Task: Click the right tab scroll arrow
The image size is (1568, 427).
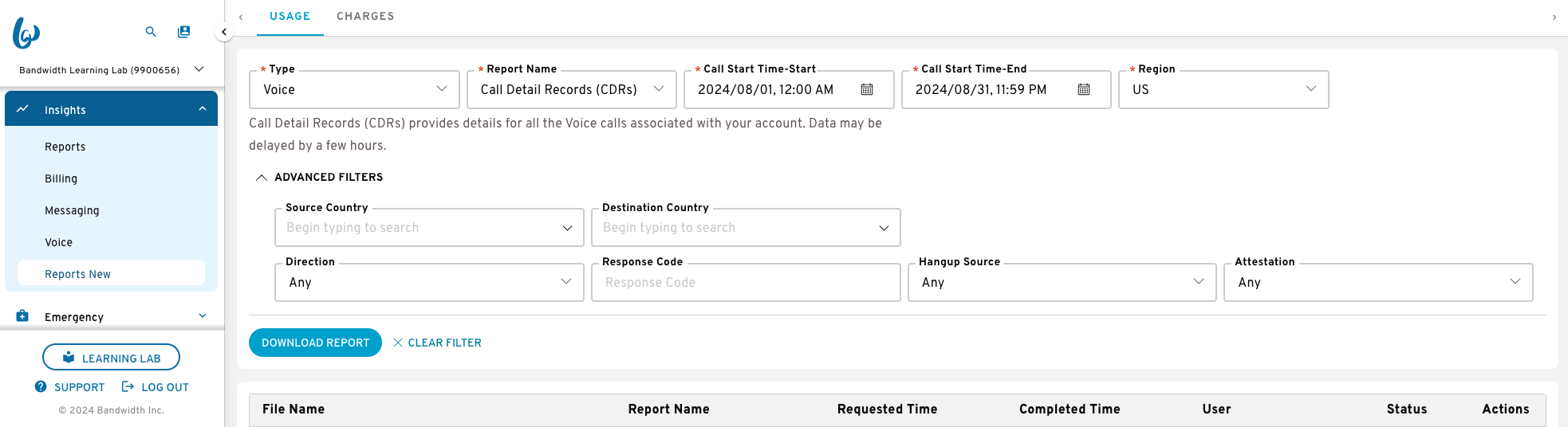Action: pos(1554,17)
